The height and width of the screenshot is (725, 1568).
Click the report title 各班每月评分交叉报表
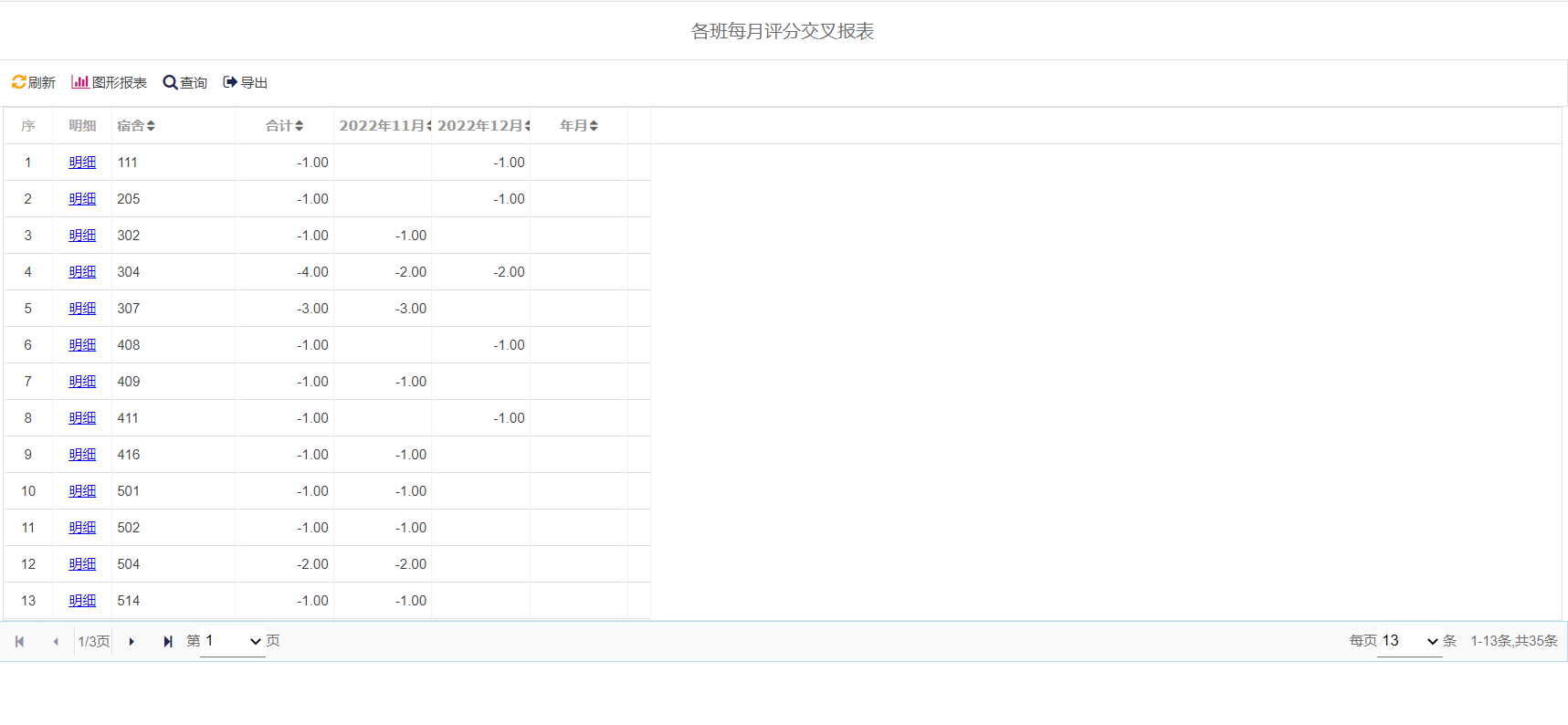783,31
